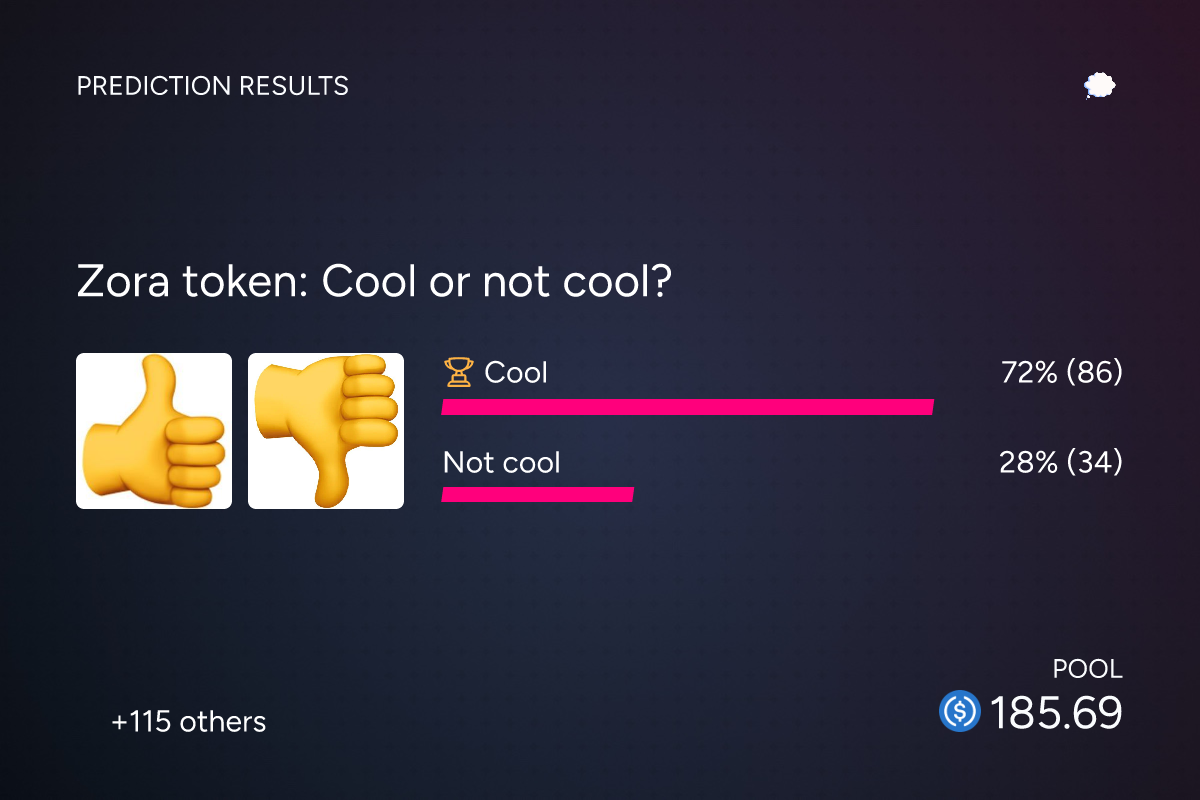Viewport: 1200px width, 800px height.
Task: Click the 28% percentage value
Action: coord(1028,463)
